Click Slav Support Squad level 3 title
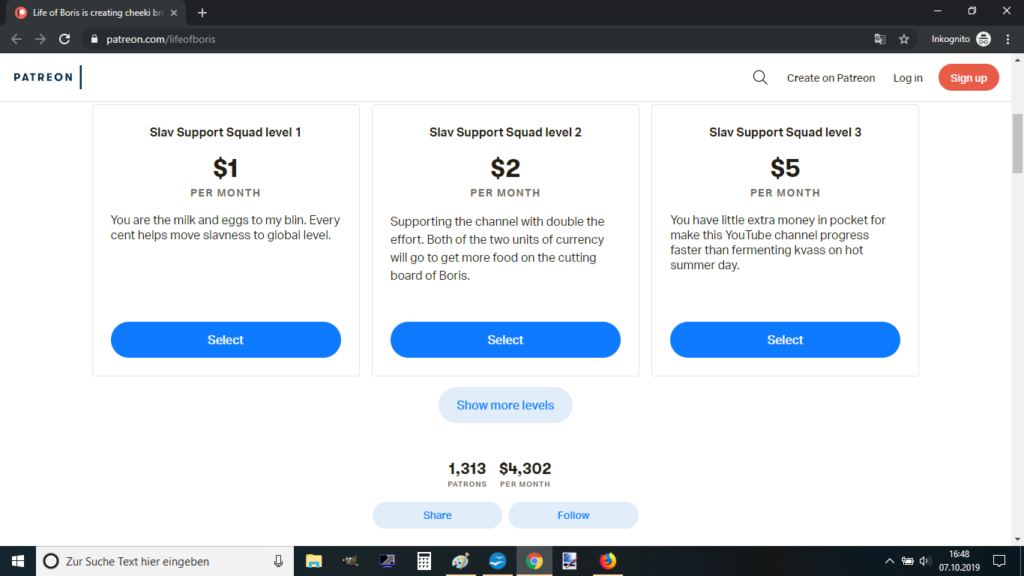This screenshot has height=576, width=1024. (x=785, y=132)
